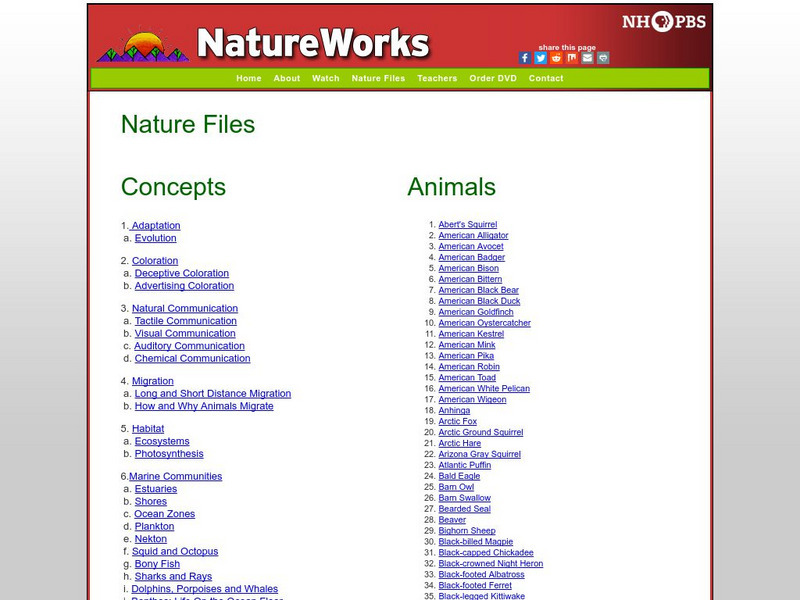Viewport: 800px width, 600px height.
Task: Open the Nekton link
Action: [151, 539]
